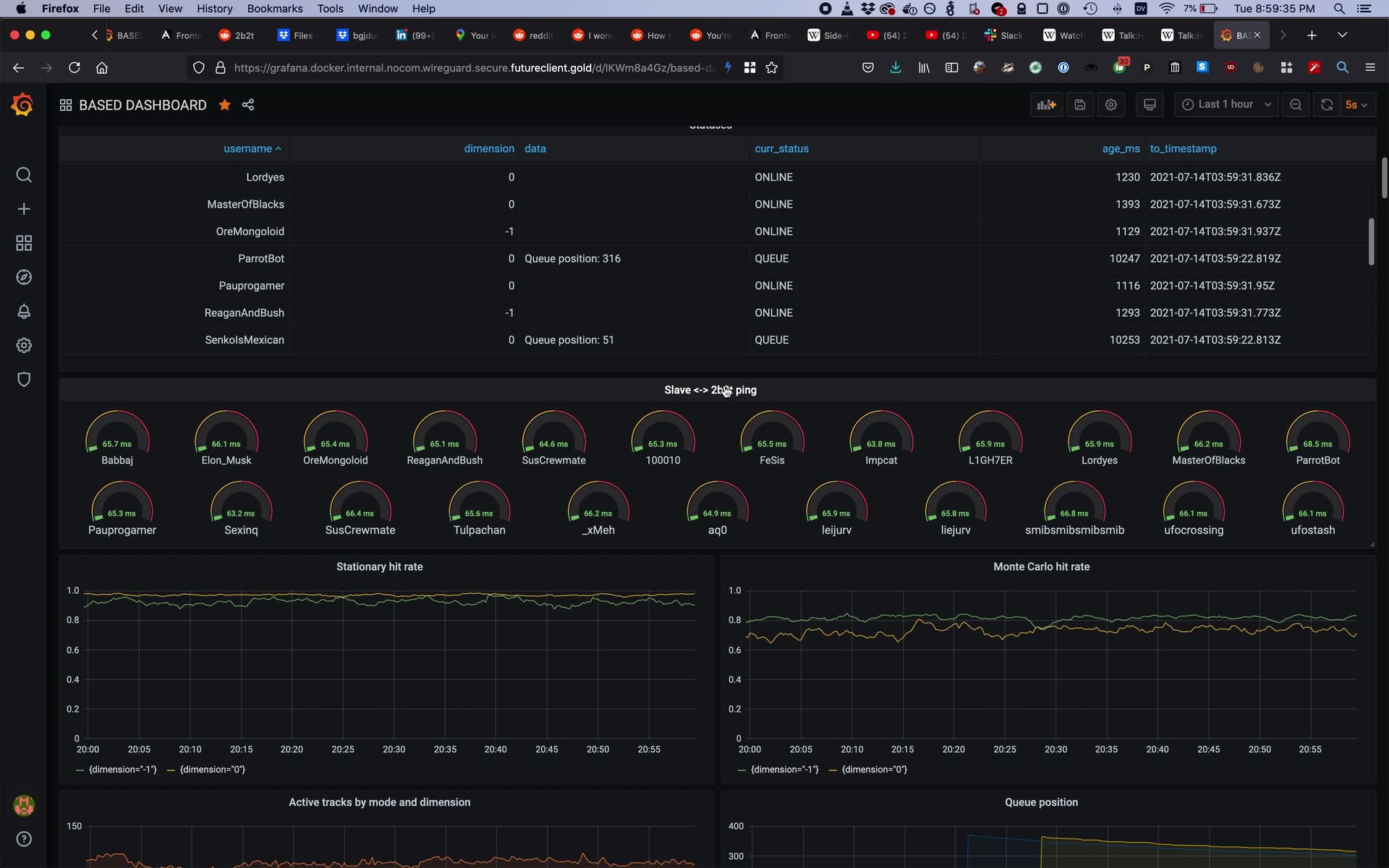Open dashboard settings gear in toolbar

pyautogui.click(x=1111, y=105)
